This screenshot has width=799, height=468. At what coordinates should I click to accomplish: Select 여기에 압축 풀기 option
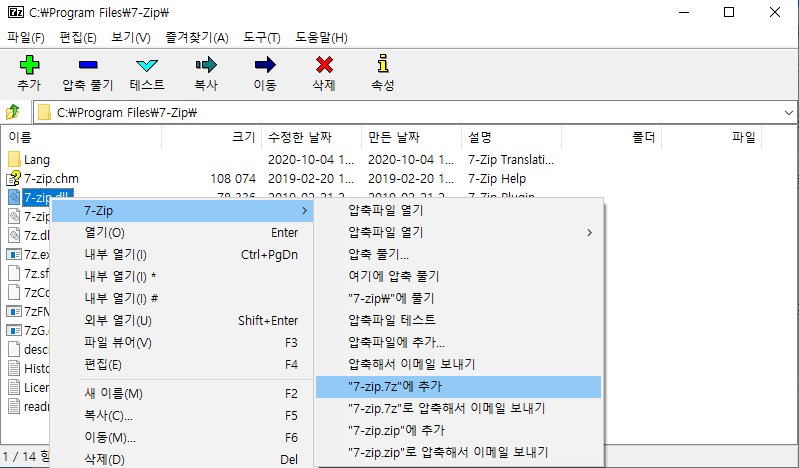pos(459,276)
